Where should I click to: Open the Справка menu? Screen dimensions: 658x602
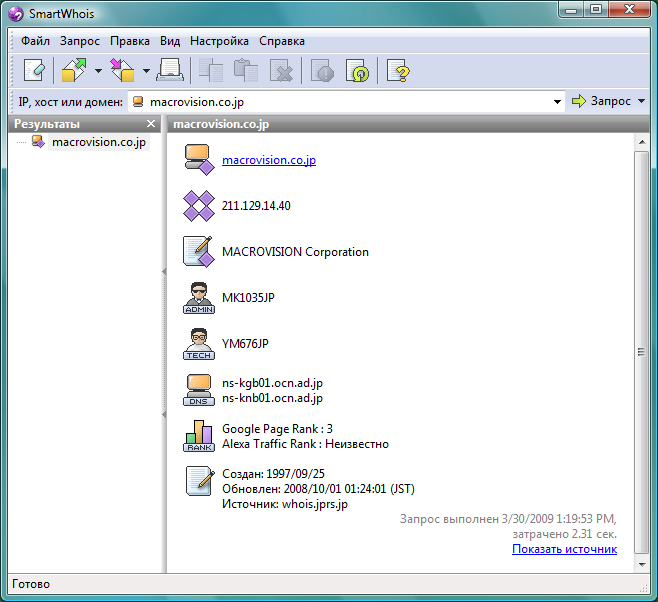point(282,41)
